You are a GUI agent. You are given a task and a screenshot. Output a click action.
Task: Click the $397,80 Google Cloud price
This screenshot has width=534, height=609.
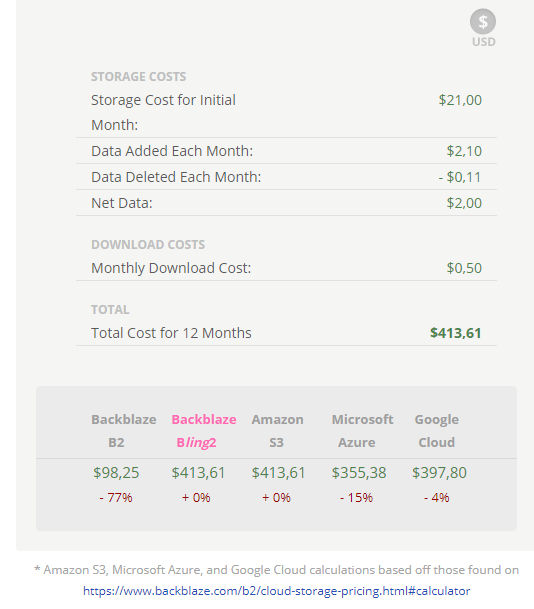(x=439, y=473)
